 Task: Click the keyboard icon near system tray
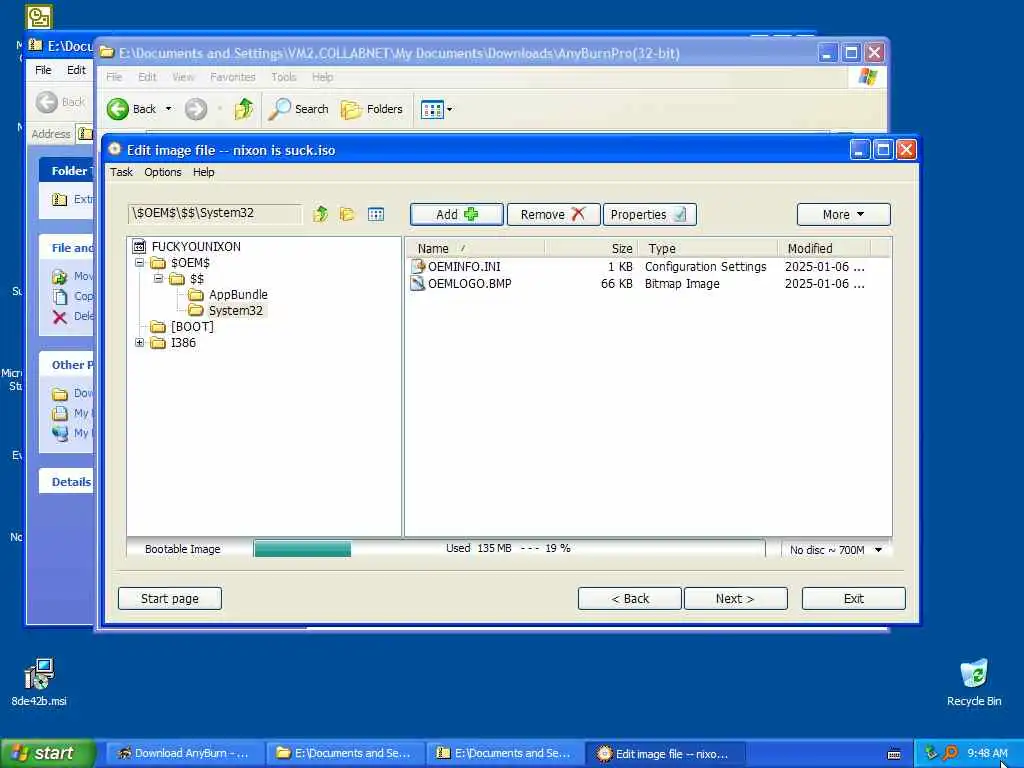tap(894, 754)
